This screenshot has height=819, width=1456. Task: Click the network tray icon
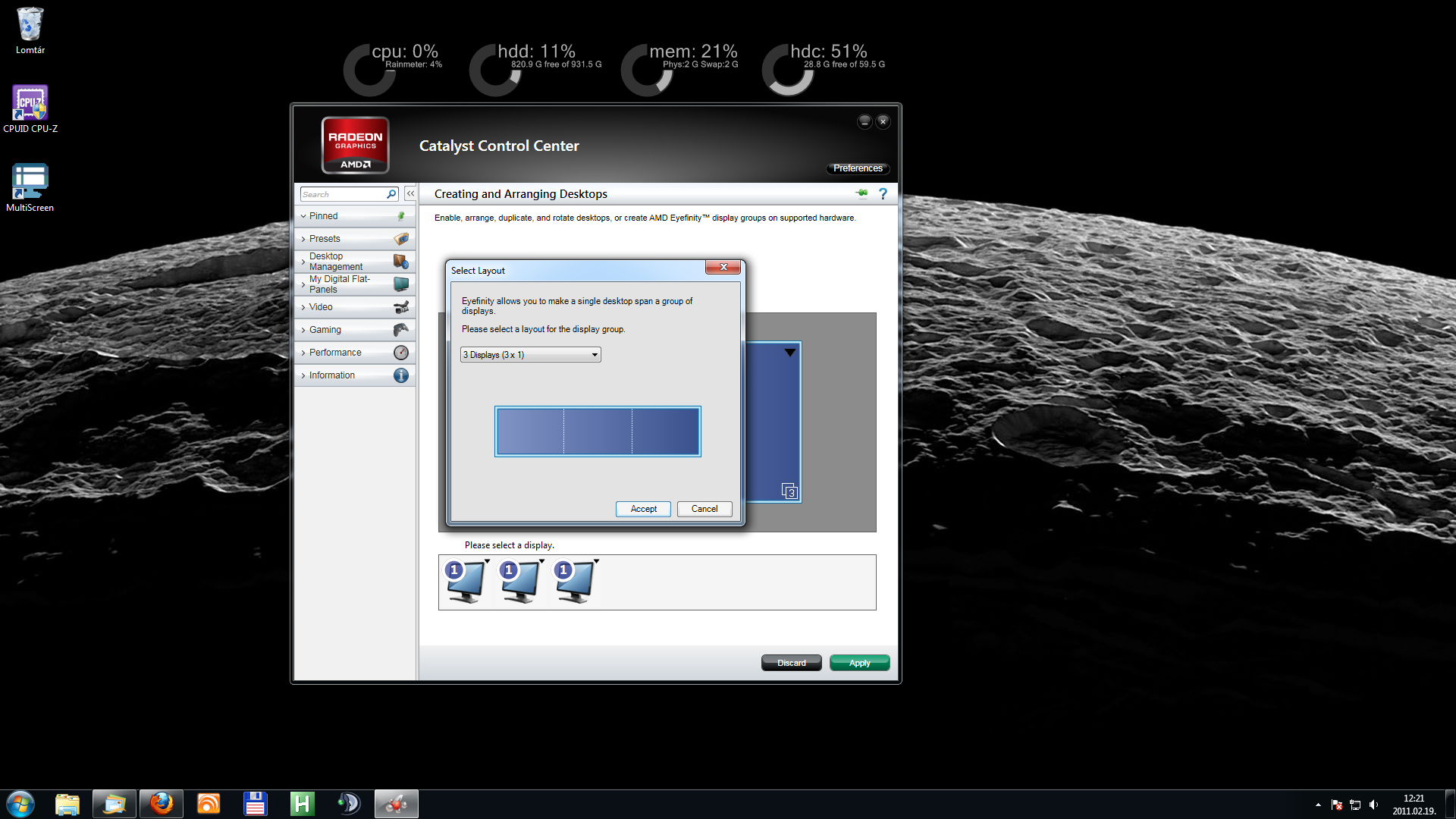coord(1355,805)
